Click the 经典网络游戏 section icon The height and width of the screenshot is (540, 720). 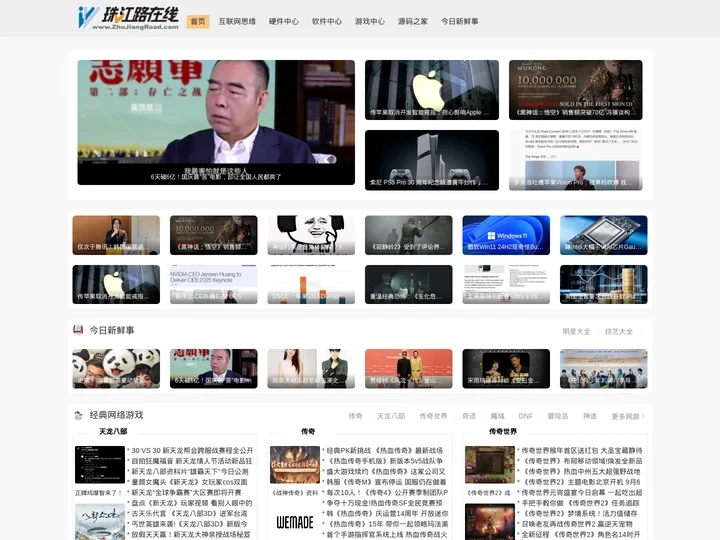(78, 415)
